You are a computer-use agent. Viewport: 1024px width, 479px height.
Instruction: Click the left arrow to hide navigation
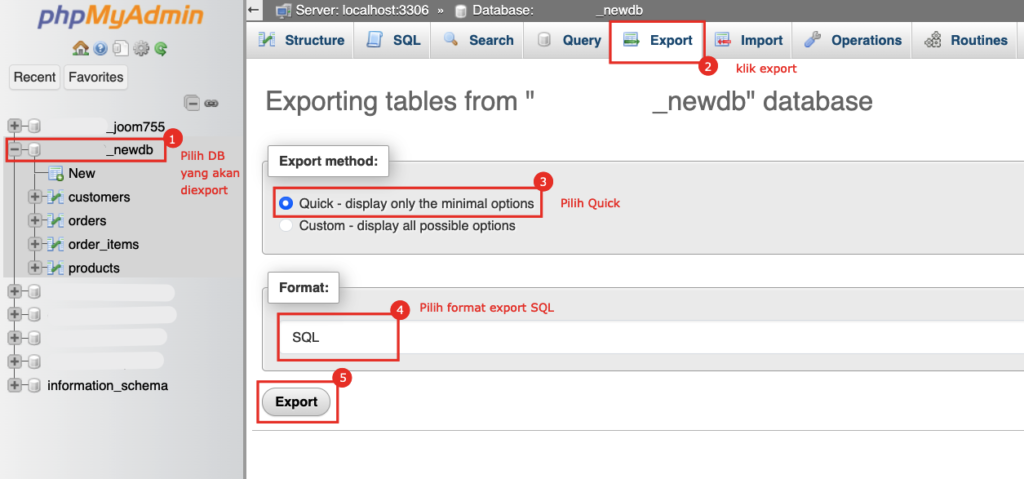pyautogui.click(x=255, y=10)
